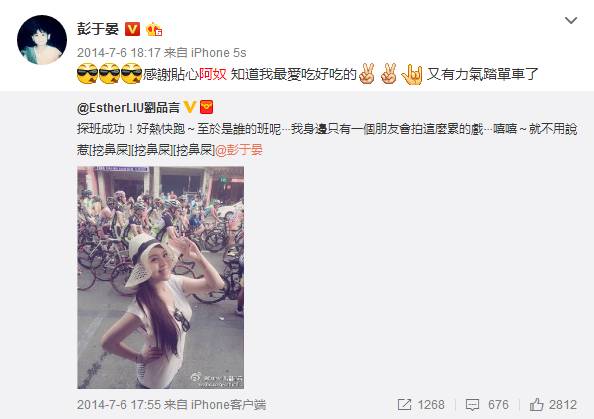
Task: Open the 2014-7-6 17:55 original timestamp
Action: point(119,405)
